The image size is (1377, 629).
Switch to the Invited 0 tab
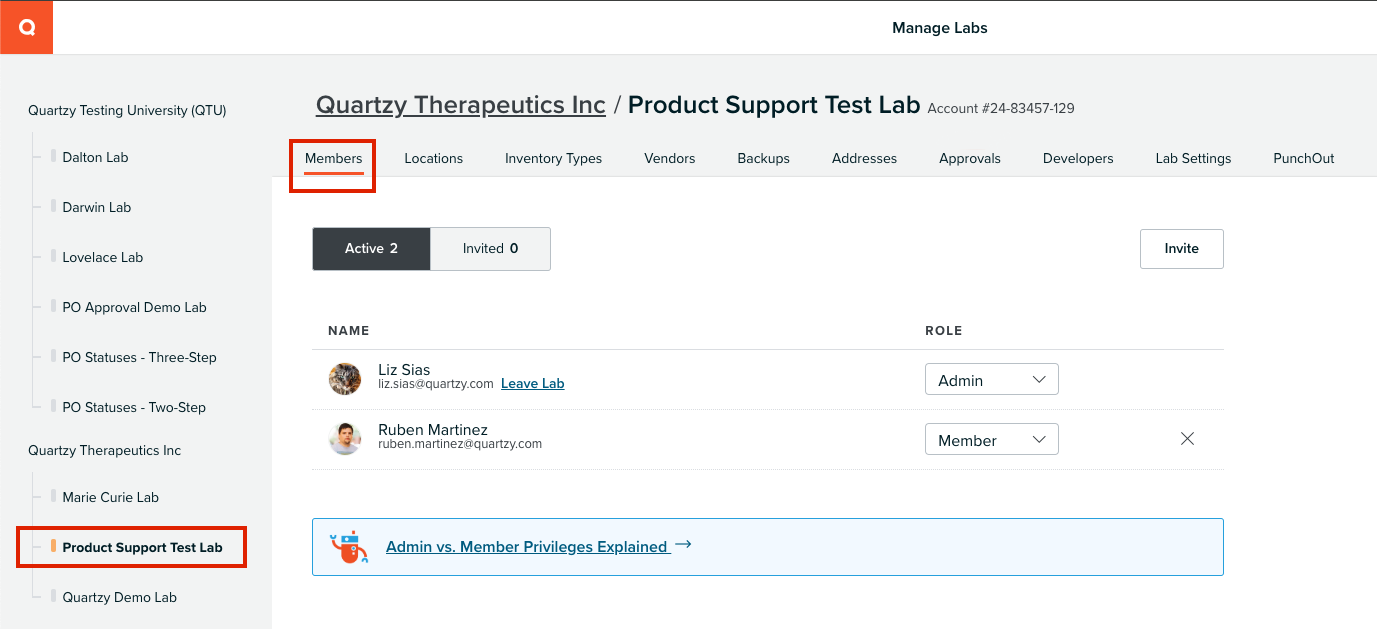tap(490, 249)
